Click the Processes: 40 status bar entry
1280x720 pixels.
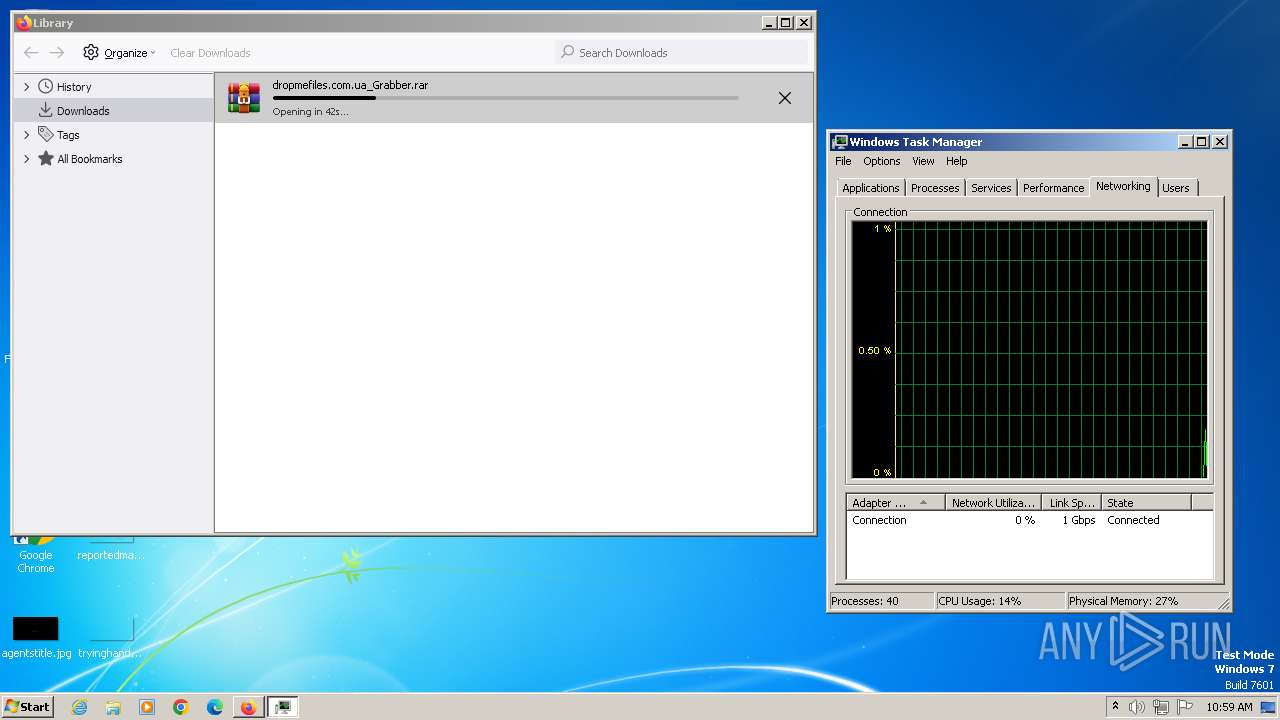[881, 601]
